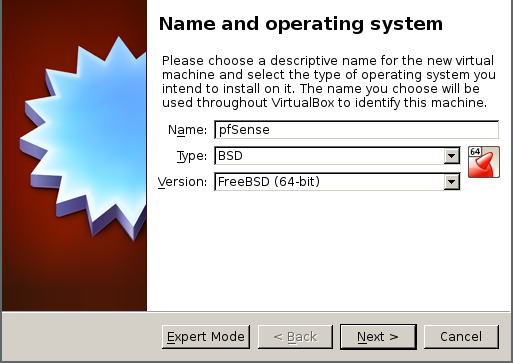Image resolution: width=513 pixels, height=363 pixels.
Task: Proceed with the Next button
Action: [378, 337]
